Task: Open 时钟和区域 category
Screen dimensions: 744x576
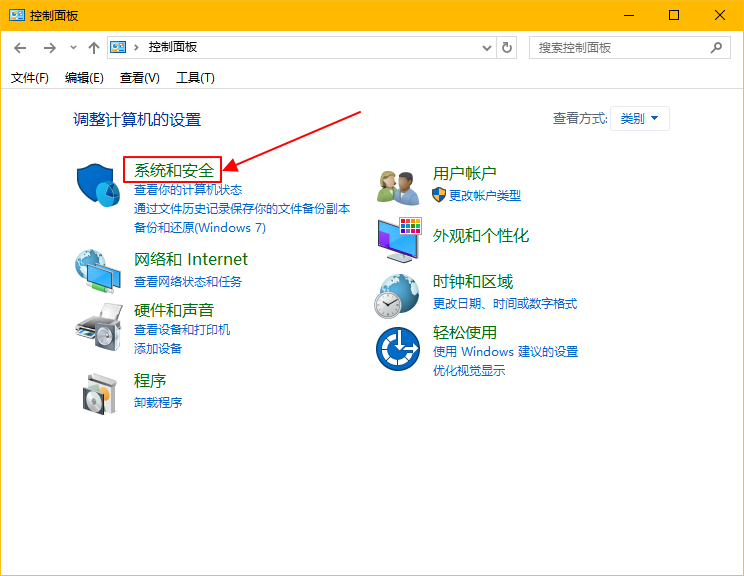Action: click(x=473, y=282)
